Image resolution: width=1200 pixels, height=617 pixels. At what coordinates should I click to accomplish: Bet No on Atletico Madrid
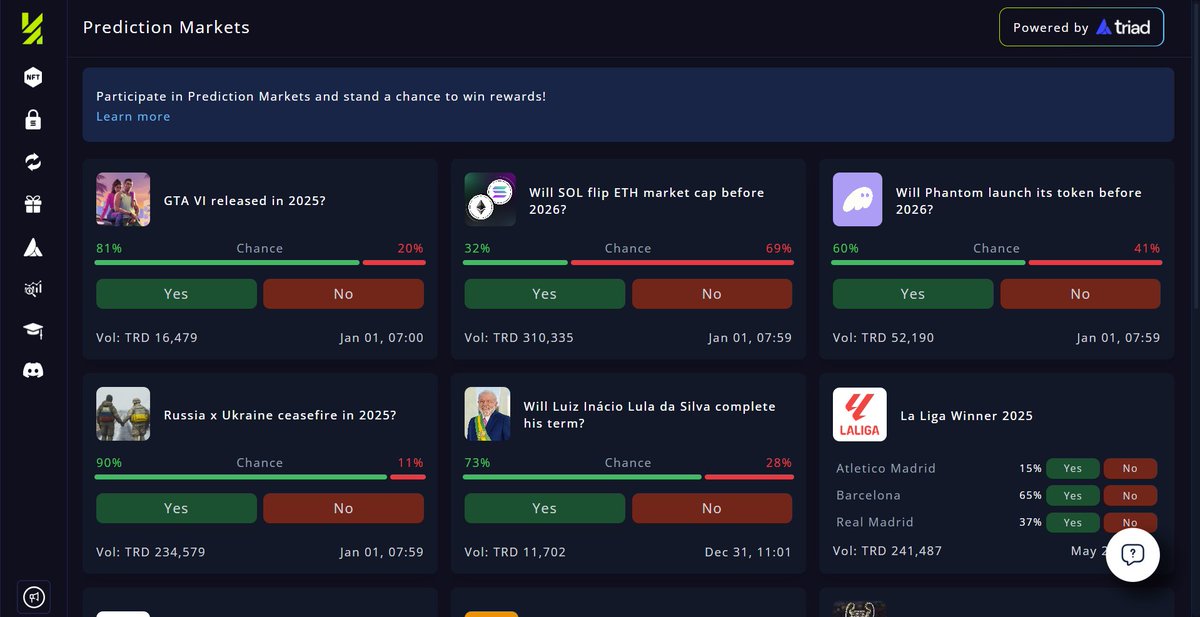click(x=1130, y=468)
